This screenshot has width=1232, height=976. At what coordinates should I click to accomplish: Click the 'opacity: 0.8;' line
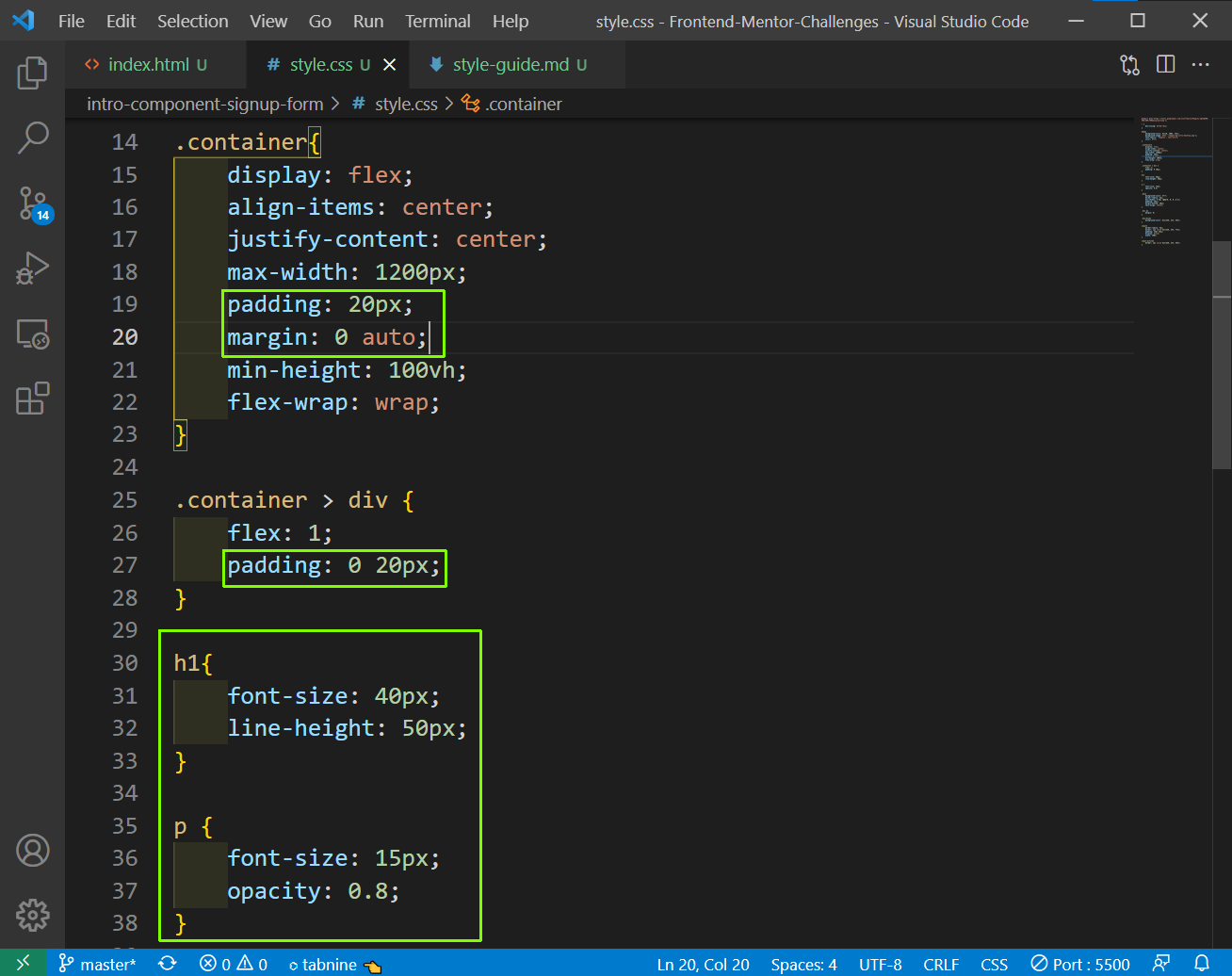[314, 890]
